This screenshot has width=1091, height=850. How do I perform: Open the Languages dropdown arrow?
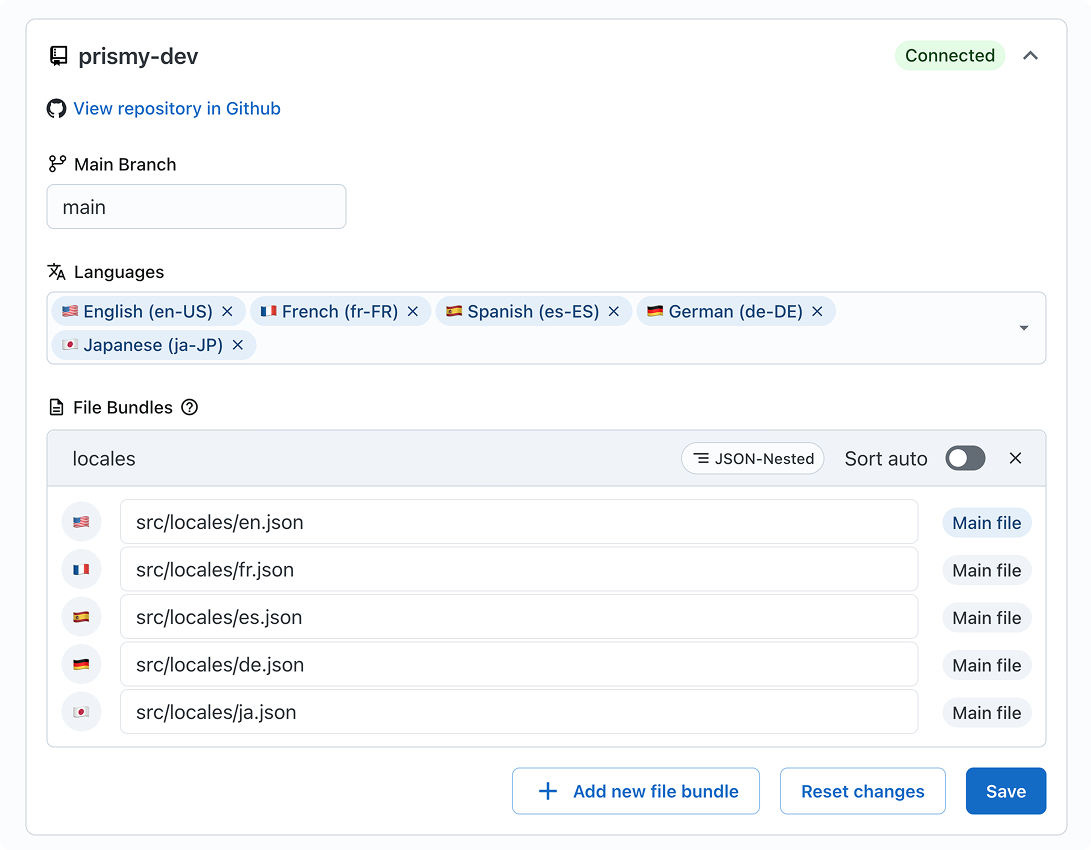1024,328
